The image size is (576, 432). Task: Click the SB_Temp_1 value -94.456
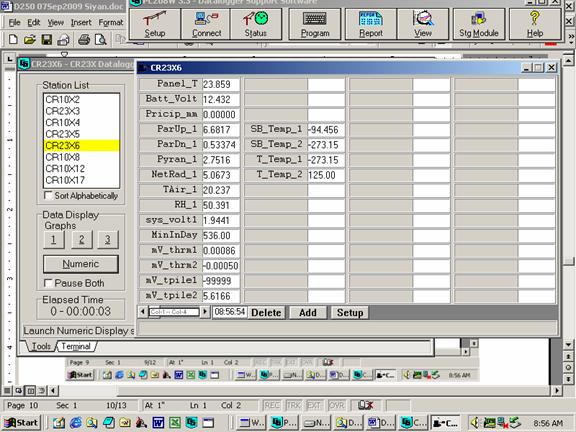tap(326, 129)
